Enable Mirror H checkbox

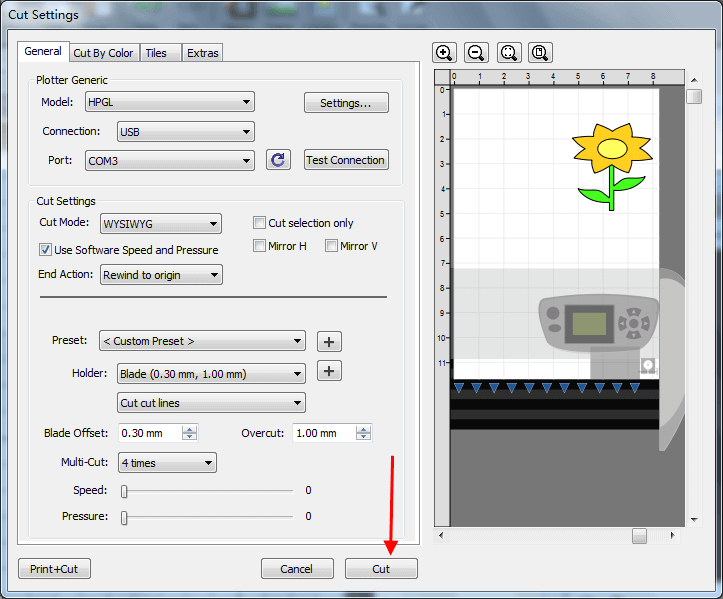pos(259,246)
